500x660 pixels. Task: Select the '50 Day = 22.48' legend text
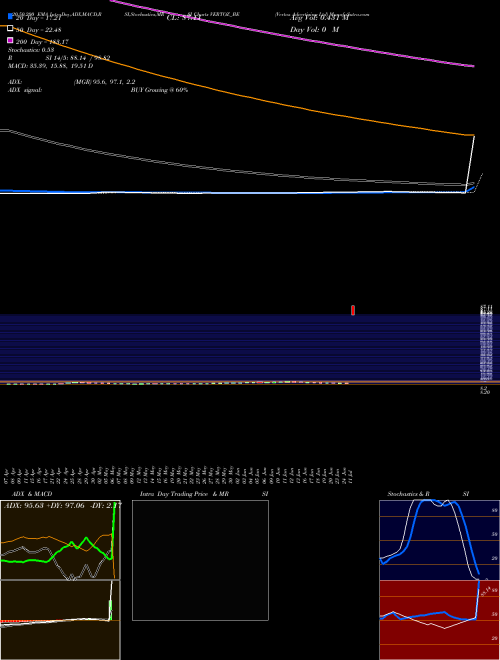38,30
